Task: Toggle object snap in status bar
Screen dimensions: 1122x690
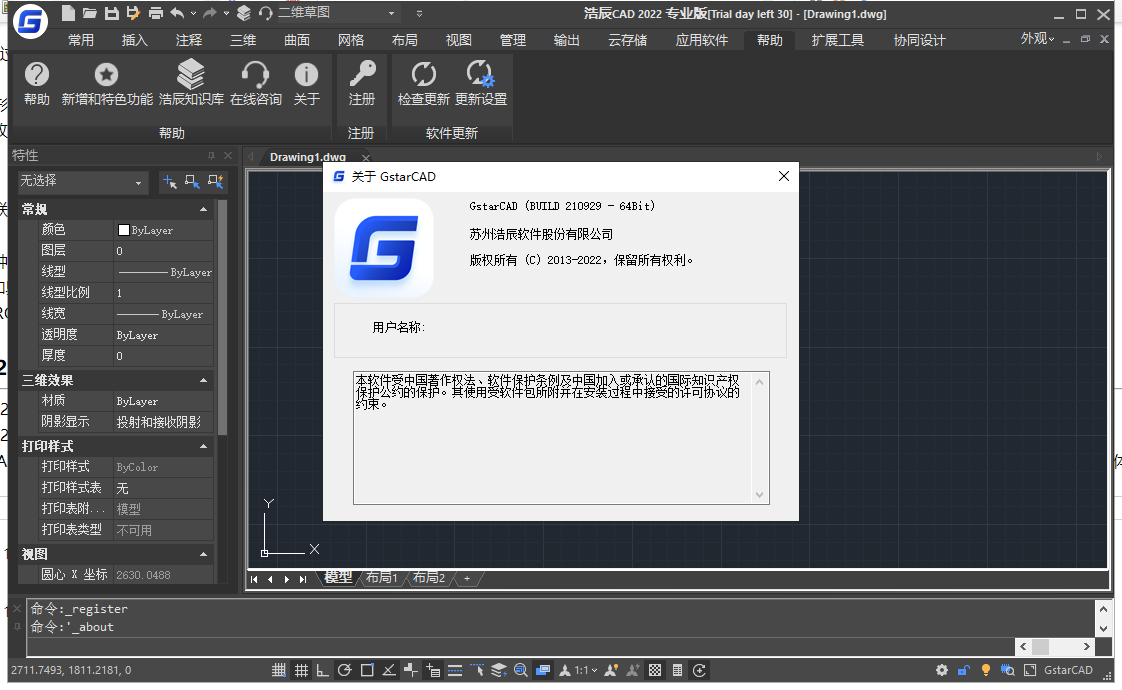Action: tap(367, 670)
